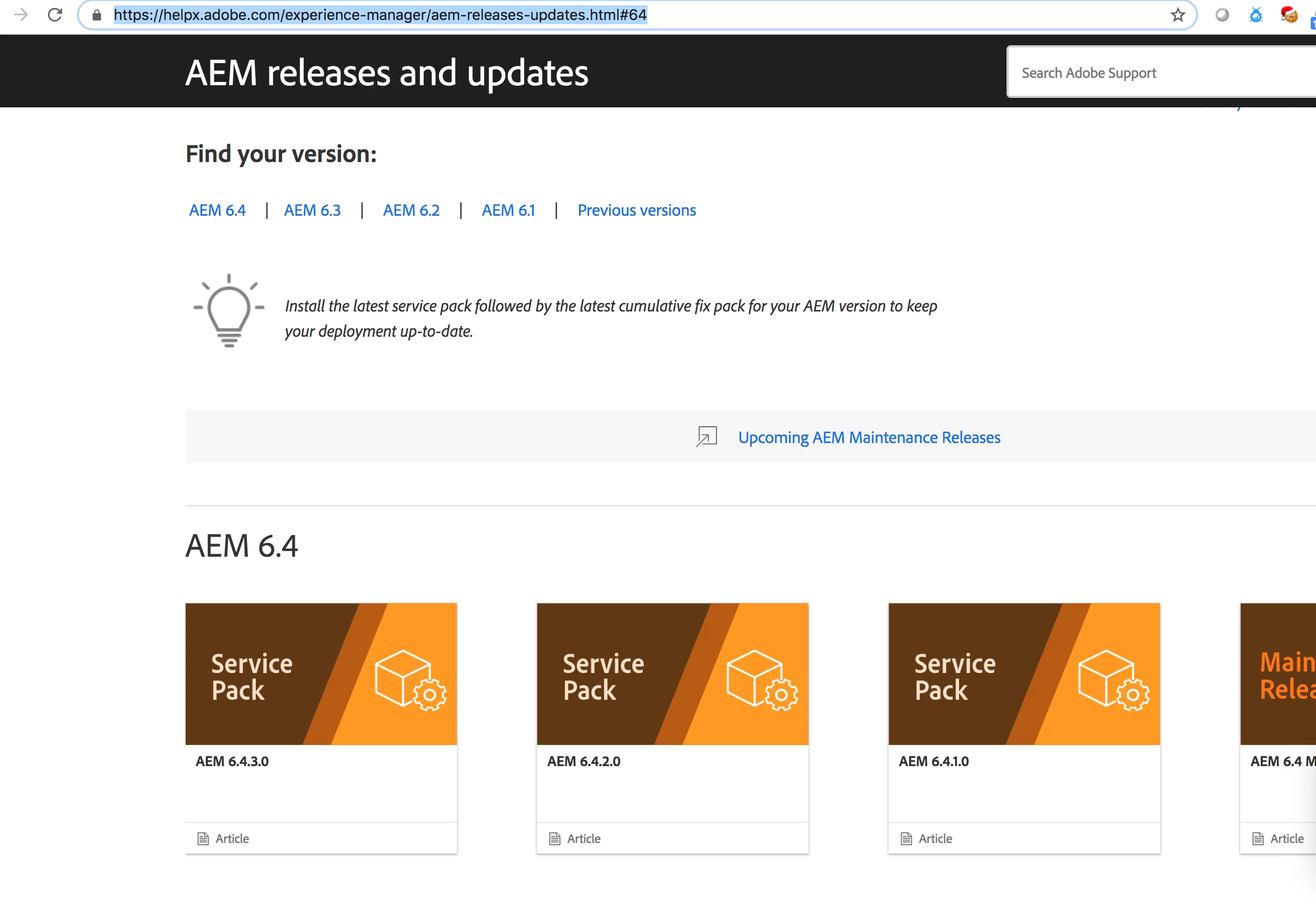Click the browser reload icon
The image size is (1316, 904).
55,15
